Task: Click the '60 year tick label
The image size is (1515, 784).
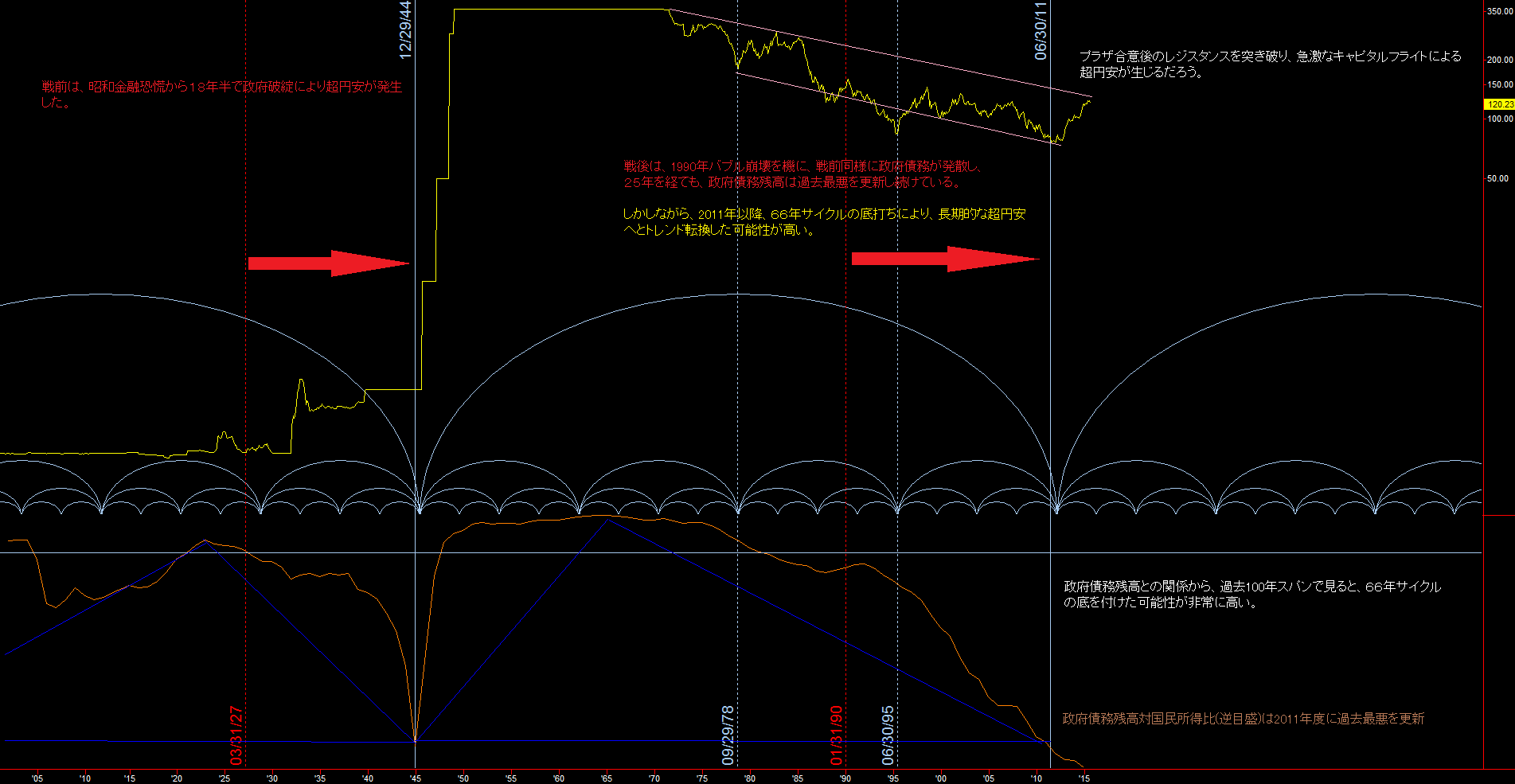Action: click(x=560, y=778)
